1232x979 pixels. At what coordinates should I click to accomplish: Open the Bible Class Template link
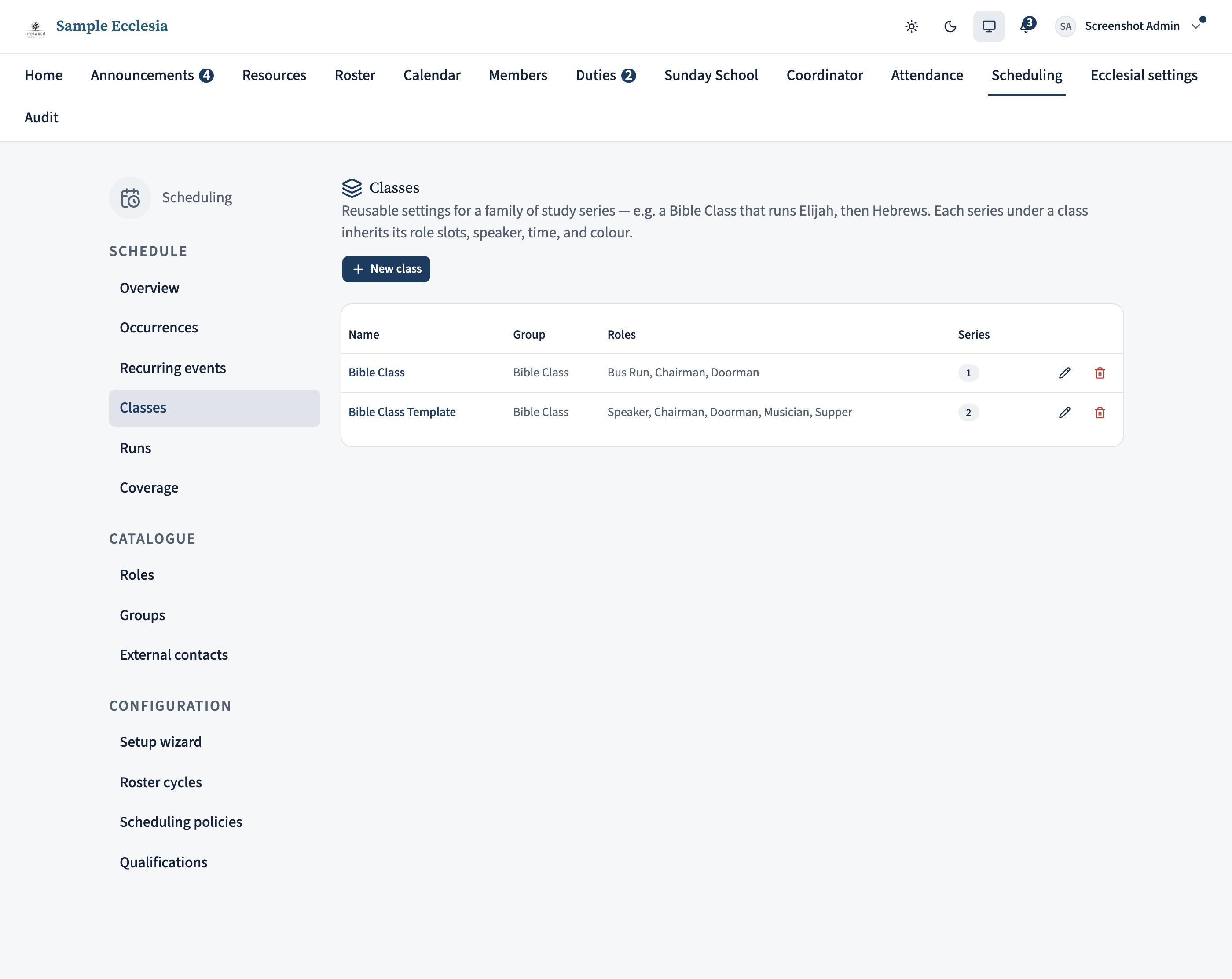[x=402, y=412]
